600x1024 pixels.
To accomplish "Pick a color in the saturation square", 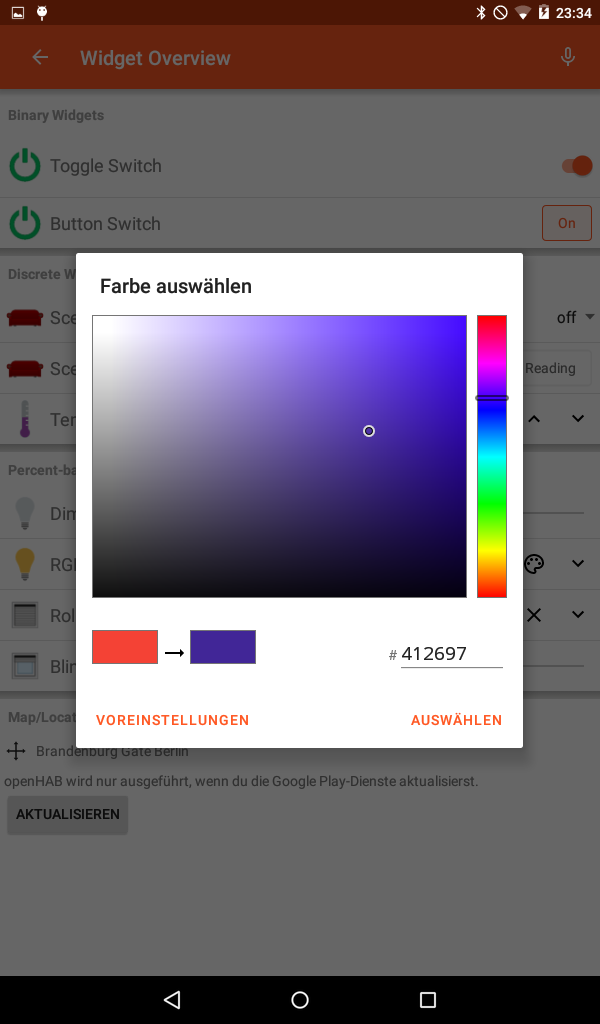I will coord(279,456).
